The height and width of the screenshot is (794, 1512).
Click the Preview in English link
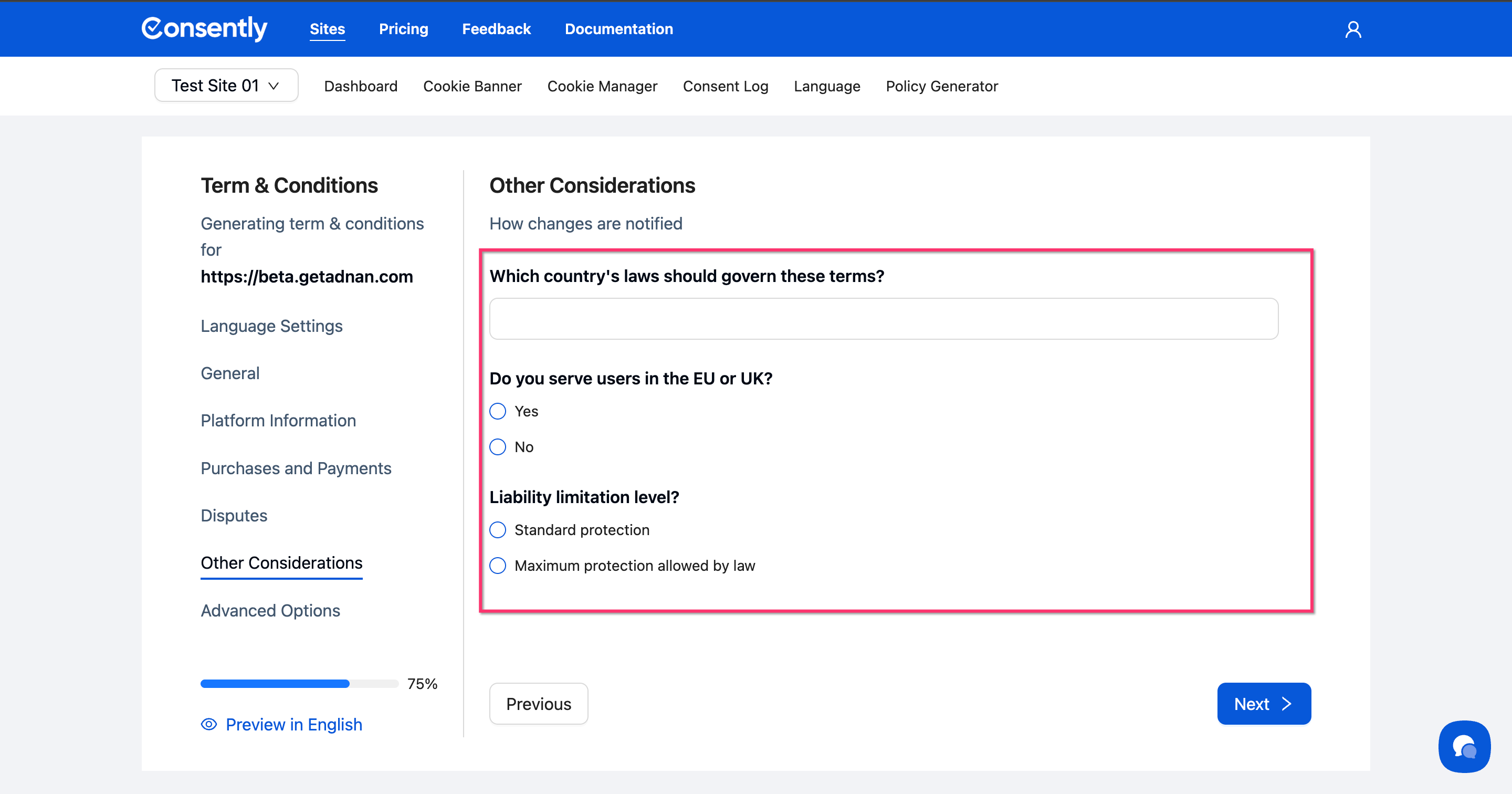tap(293, 724)
